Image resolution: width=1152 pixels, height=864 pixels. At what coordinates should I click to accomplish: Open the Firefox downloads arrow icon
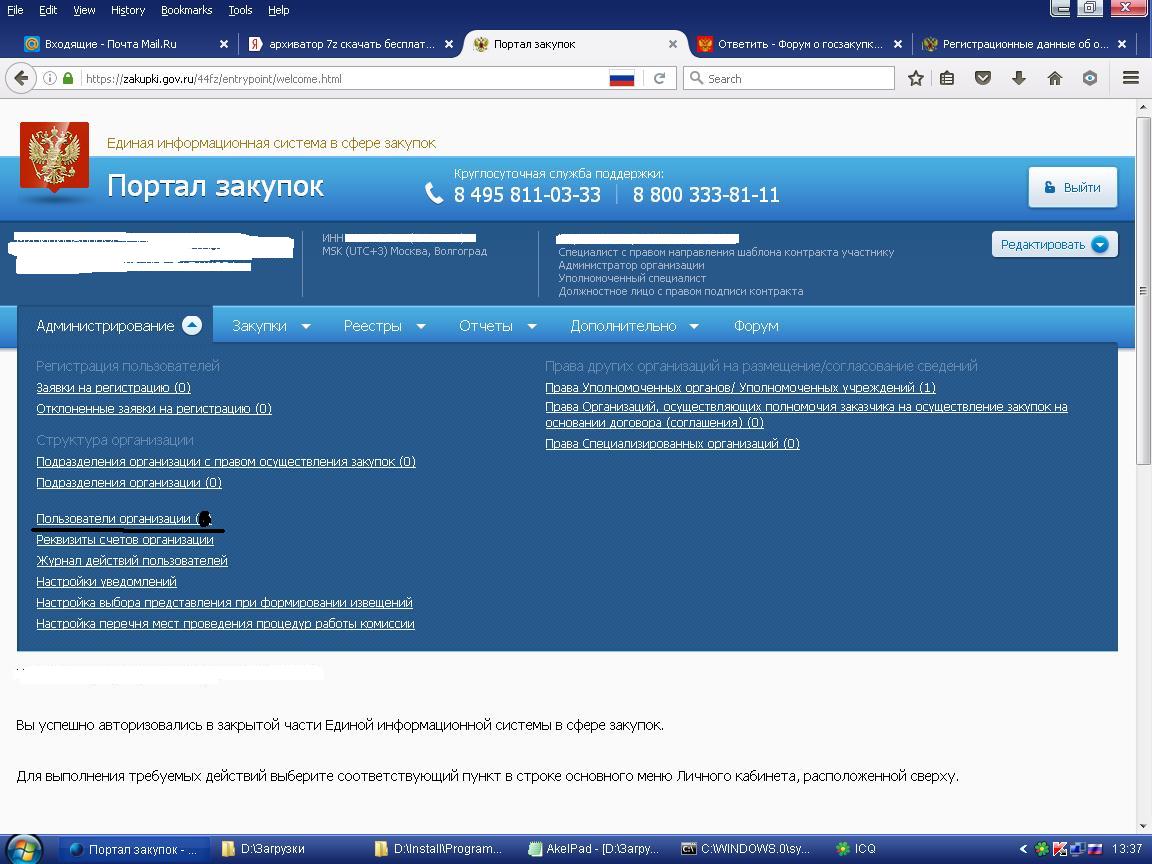pyautogui.click(x=1019, y=78)
